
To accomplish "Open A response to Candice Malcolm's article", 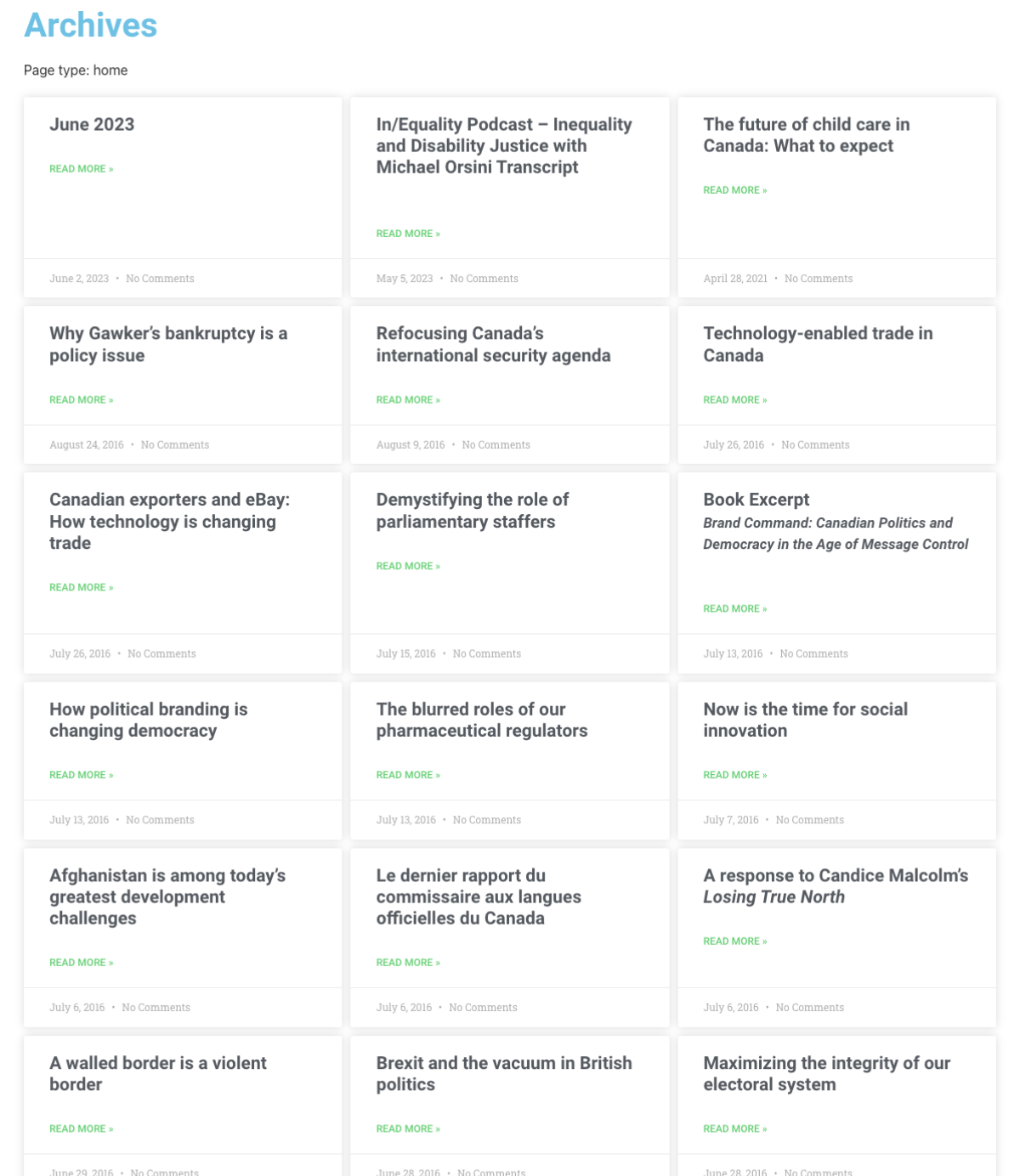I will coord(835,886).
